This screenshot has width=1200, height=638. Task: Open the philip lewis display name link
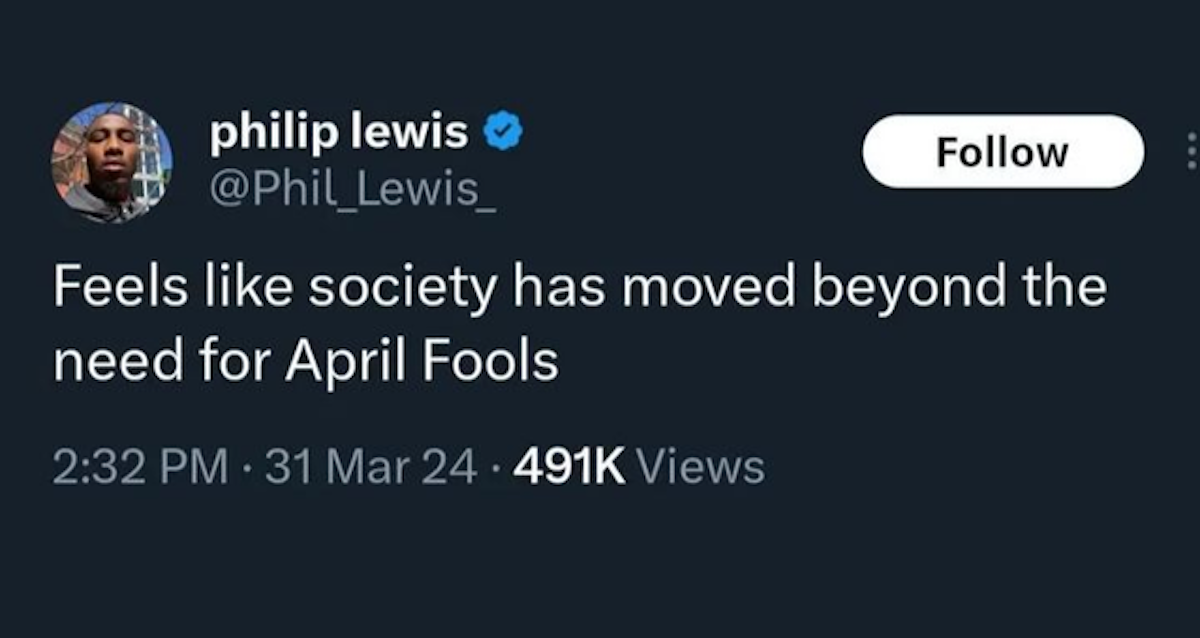click(339, 133)
